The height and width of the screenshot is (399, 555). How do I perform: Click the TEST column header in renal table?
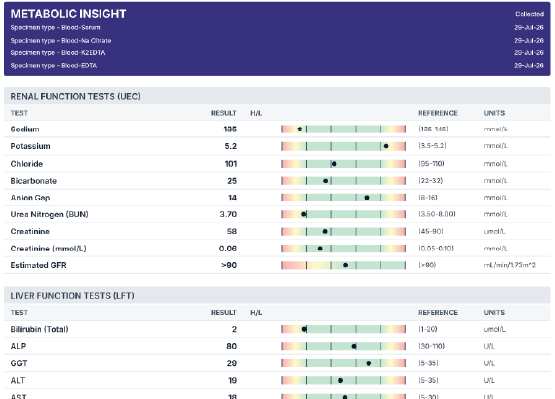(19, 113)
